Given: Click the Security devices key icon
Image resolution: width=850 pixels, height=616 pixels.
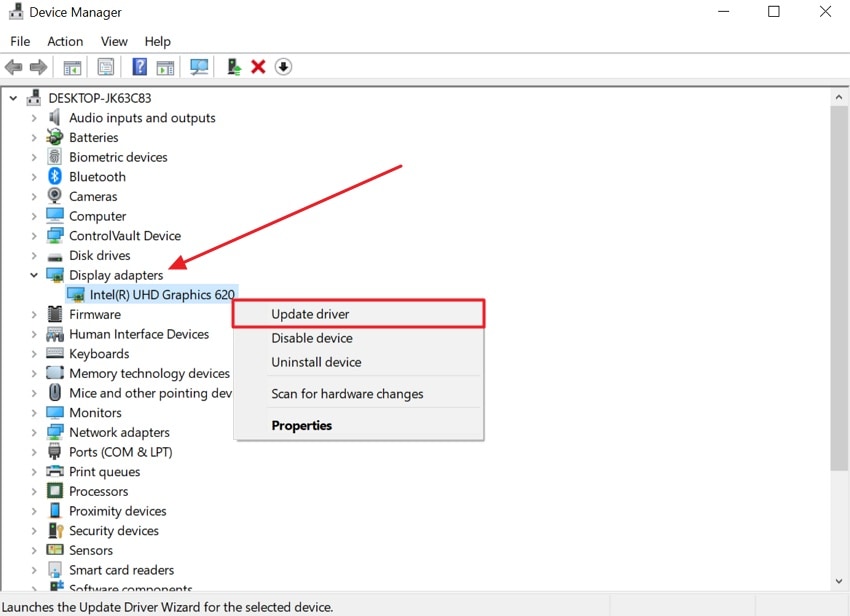Looking at the screenshot, I should (x=55, y=530).
